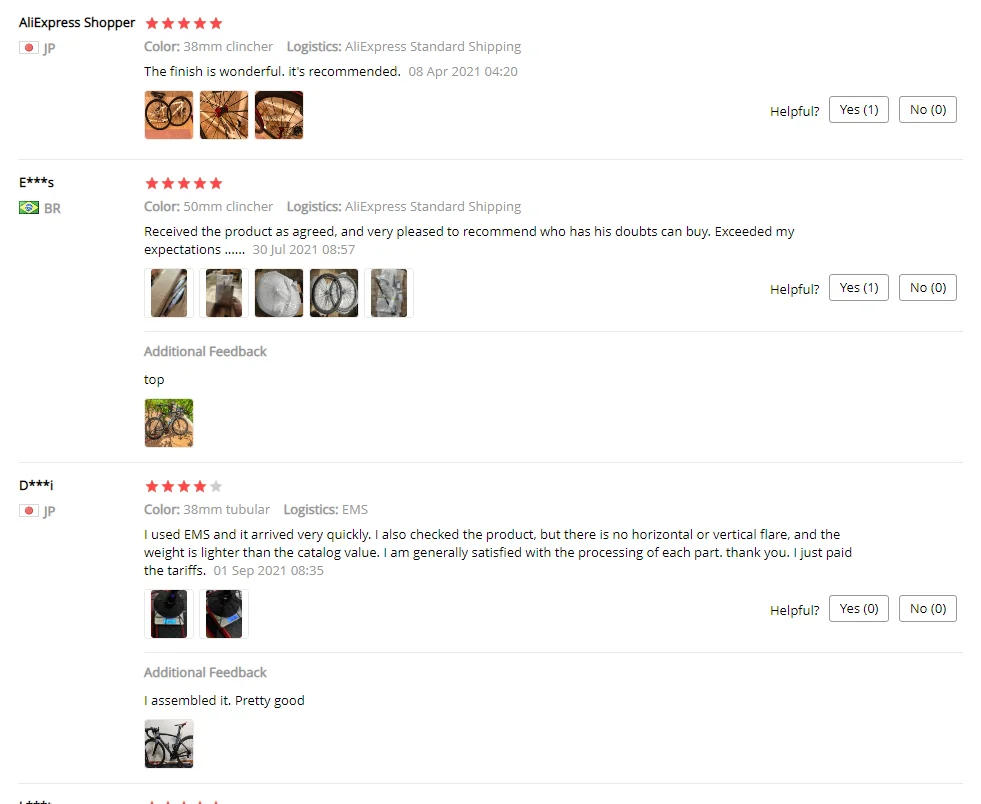981x804 pixels.
Task: Open white wrapped wheel photo in E***s review
Action: click(279, 293)
